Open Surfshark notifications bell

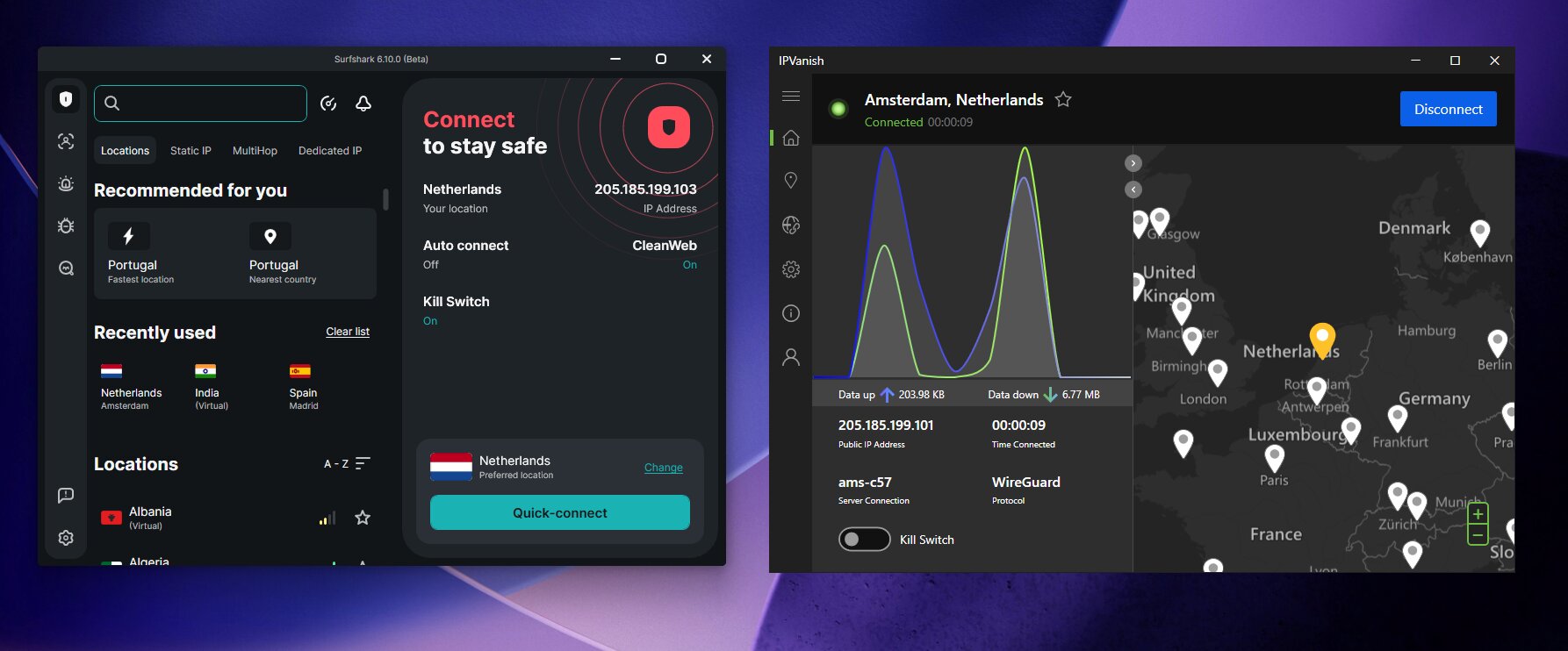363,104
